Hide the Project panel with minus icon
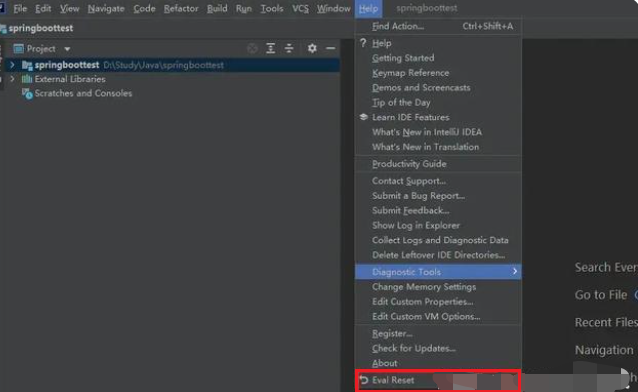 click(330, 48)
